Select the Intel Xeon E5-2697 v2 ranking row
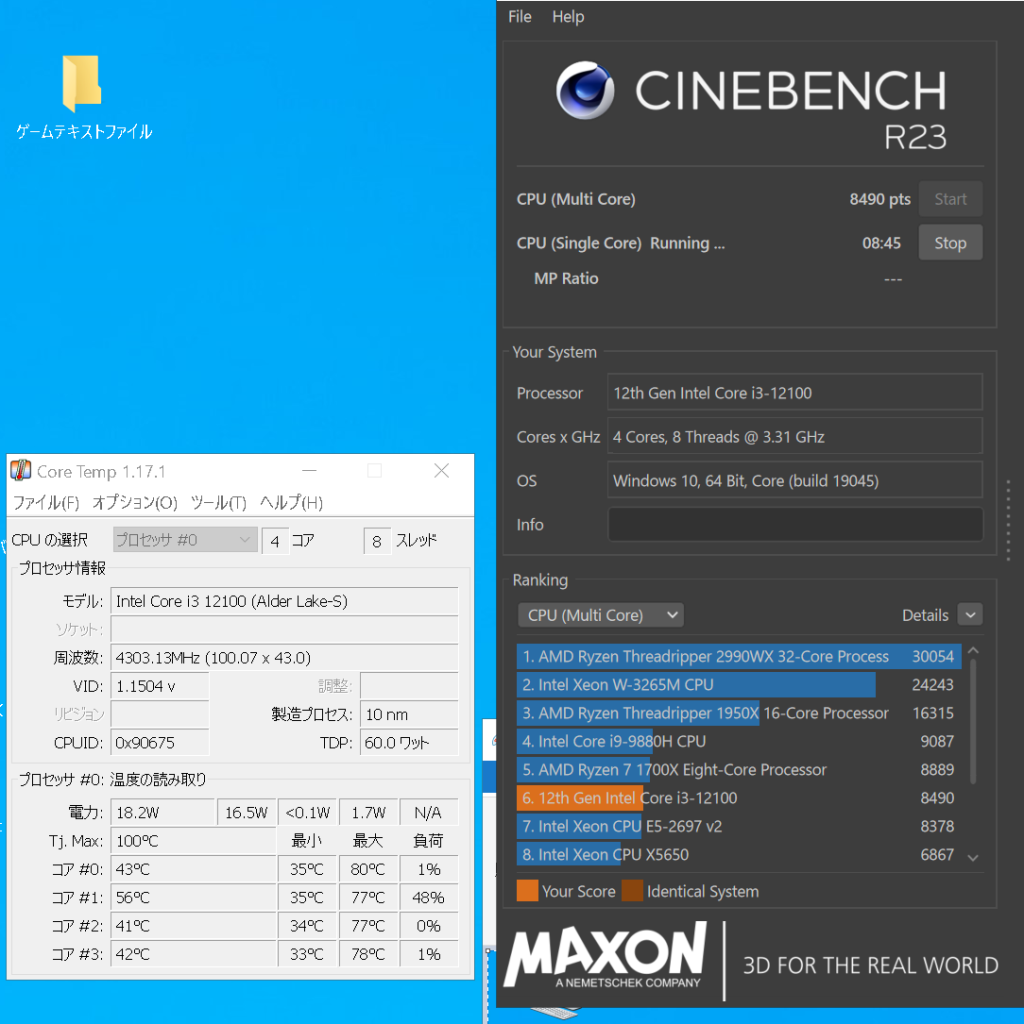1024x1024 pixels. click(x=739, y=826)
